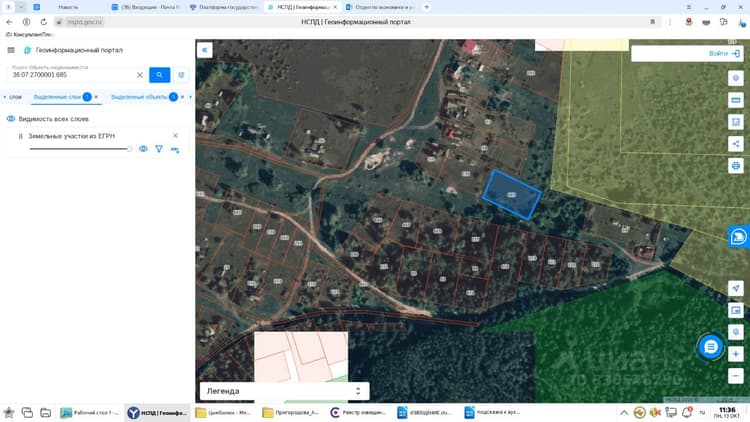Toggle visibility of all layers

tap(11, 119)
